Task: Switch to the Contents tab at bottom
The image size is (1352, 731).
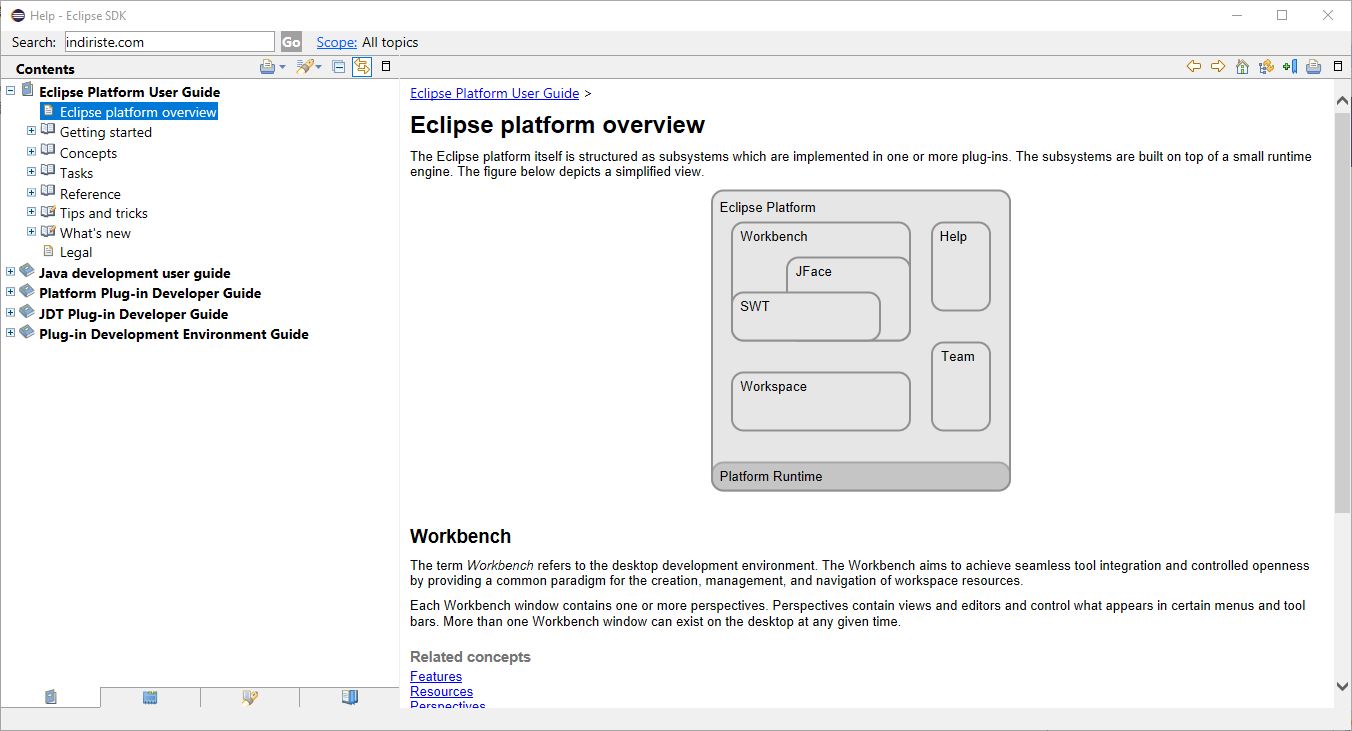Action: [x=51, y=698]
